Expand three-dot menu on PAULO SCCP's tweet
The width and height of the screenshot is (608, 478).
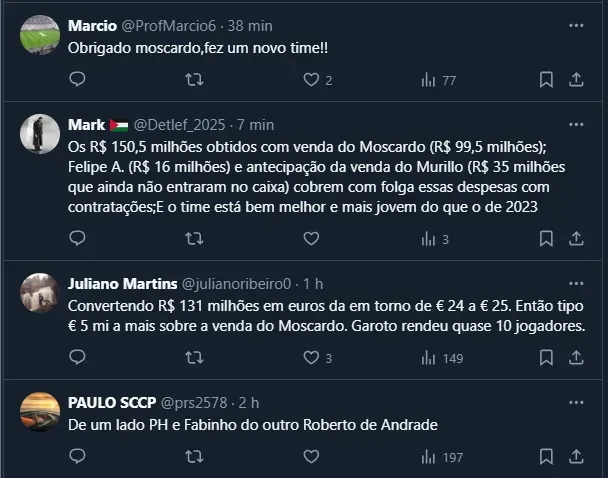pyautogui.click(x=576, y=402)
